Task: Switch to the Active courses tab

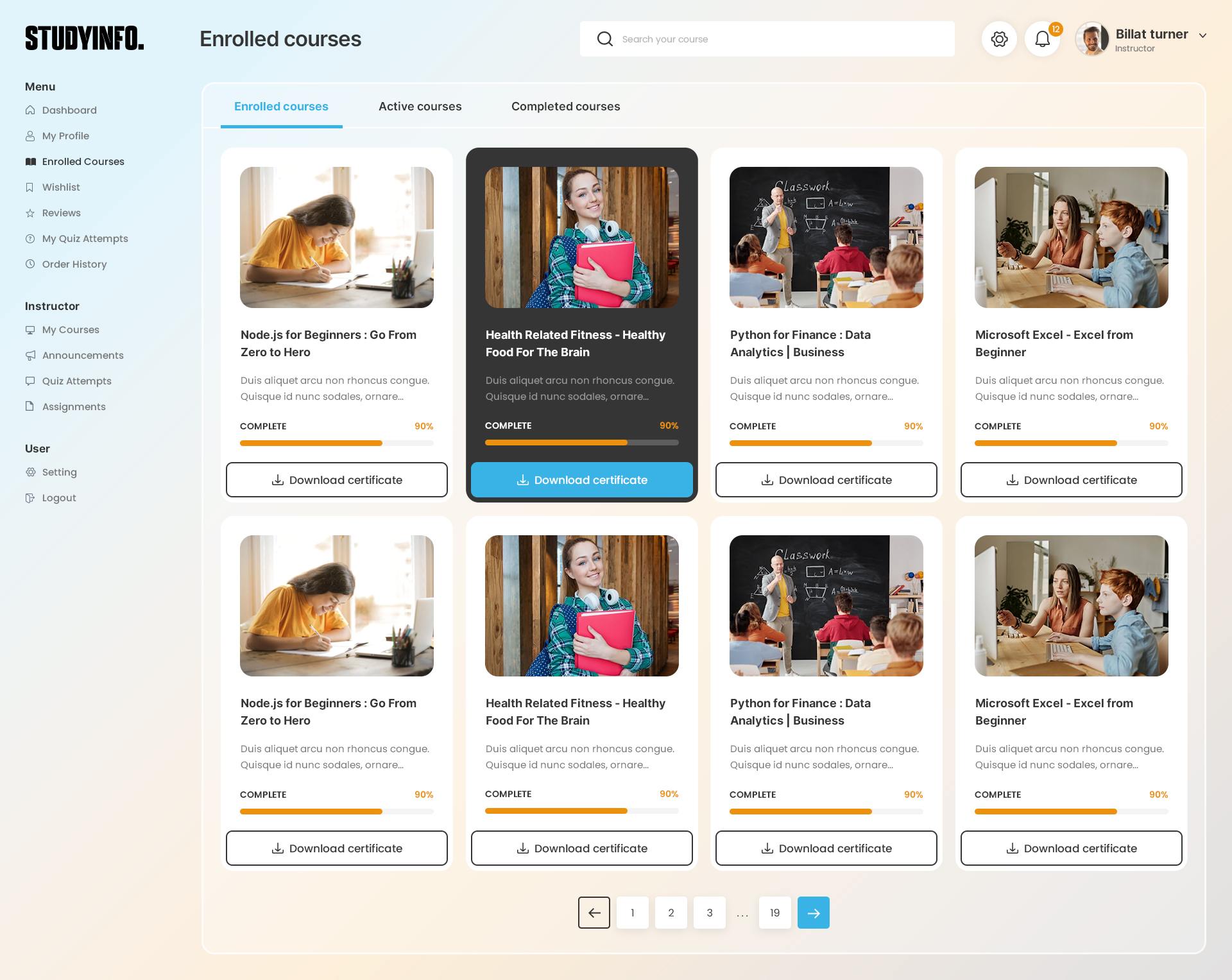Action: [420, 107]
